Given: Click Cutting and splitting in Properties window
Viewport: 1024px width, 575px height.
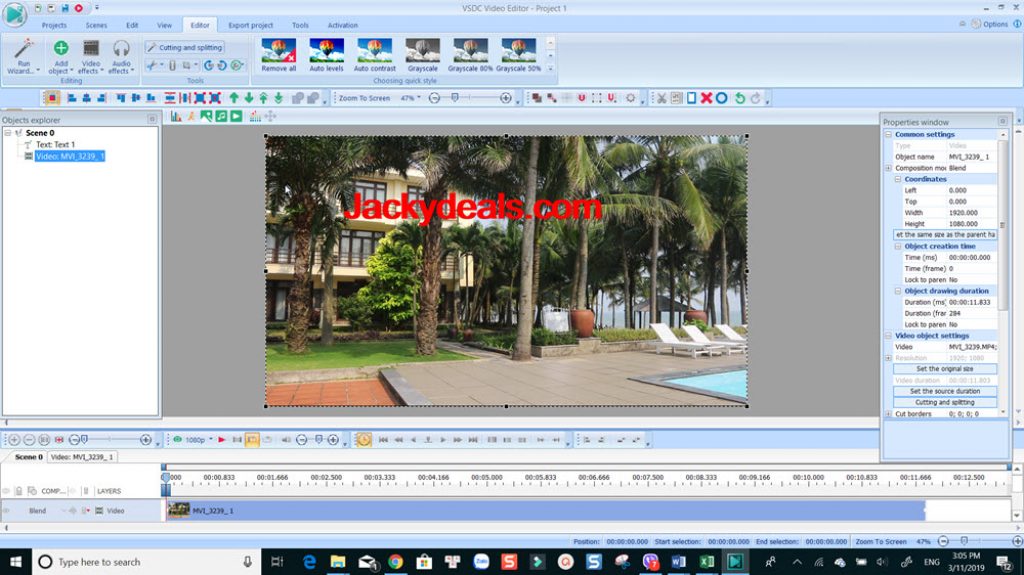Looking at the screenshot, I should [944, 402].
